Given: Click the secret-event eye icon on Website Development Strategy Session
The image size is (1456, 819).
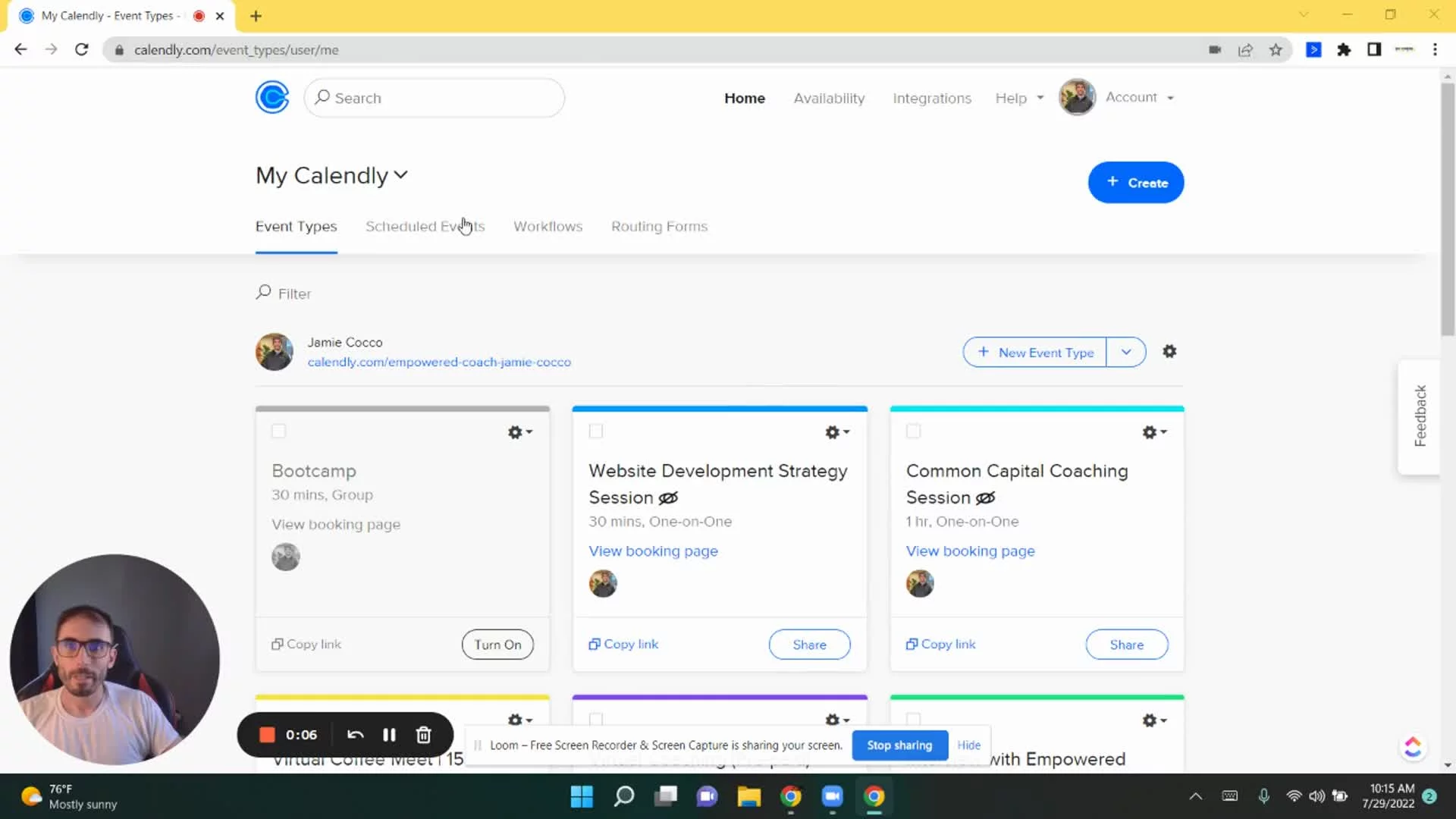Looking at the screenshot, I should tap(668, 498).
